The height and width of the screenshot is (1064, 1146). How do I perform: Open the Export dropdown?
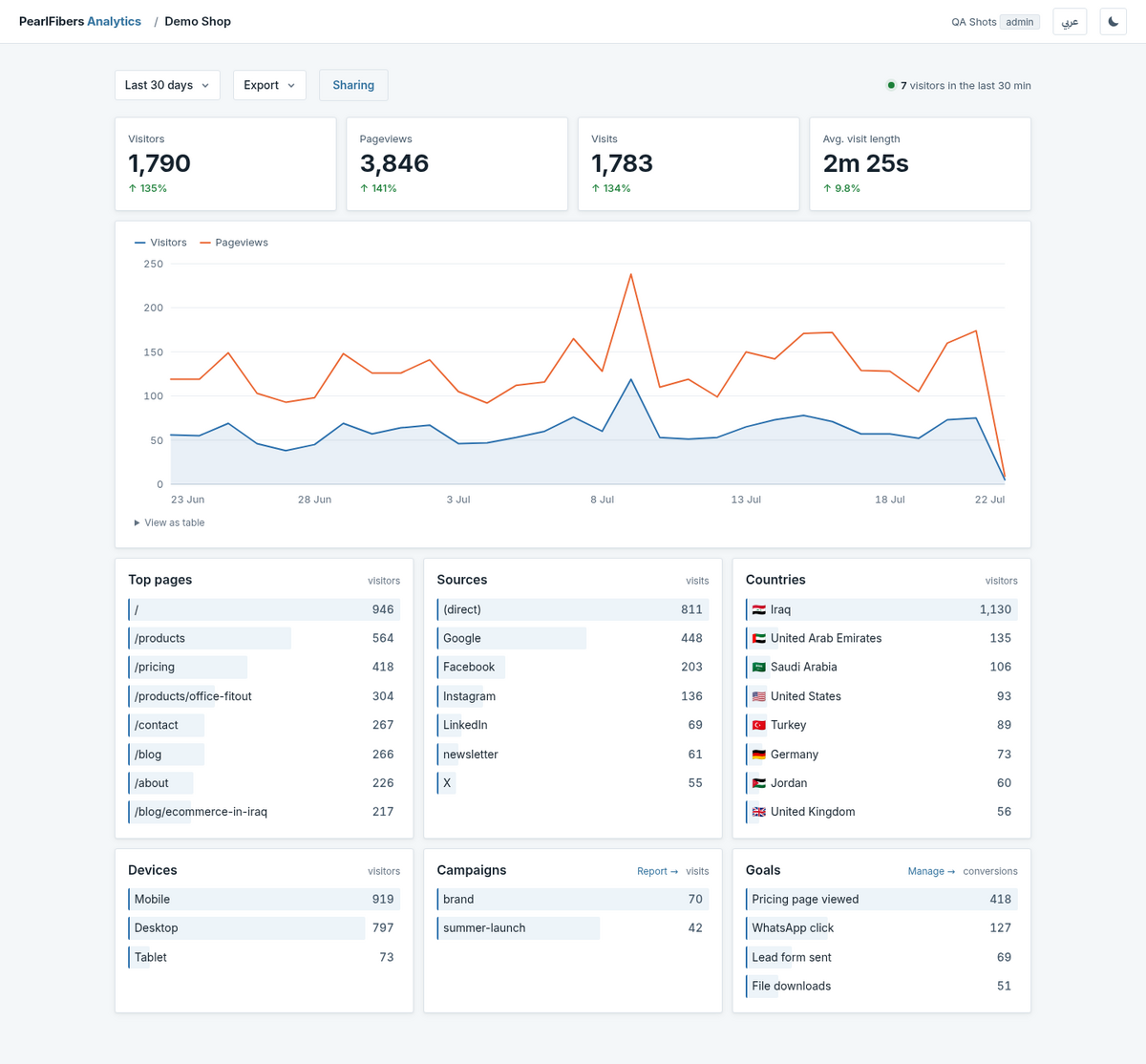coord(269,85)
